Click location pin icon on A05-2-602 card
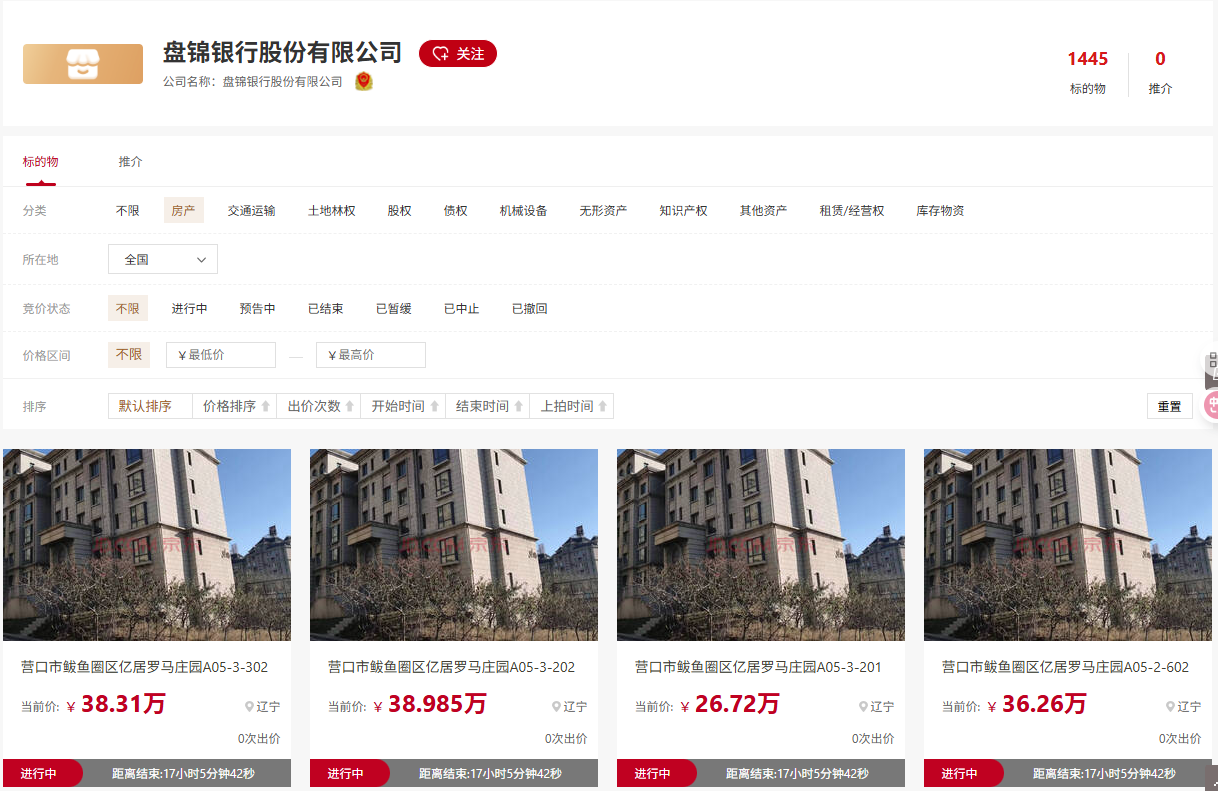1218x791 pixels. click(x=1171, y=706)
